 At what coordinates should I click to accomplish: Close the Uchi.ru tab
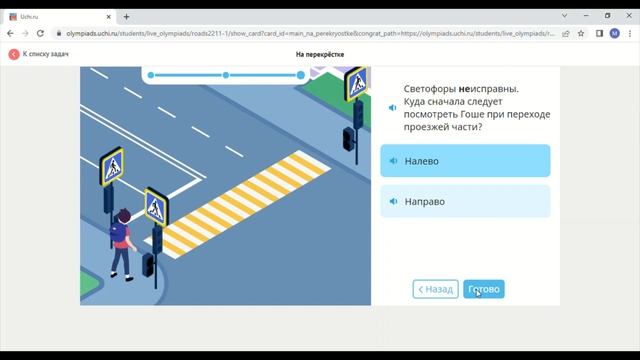click(109, 17)
